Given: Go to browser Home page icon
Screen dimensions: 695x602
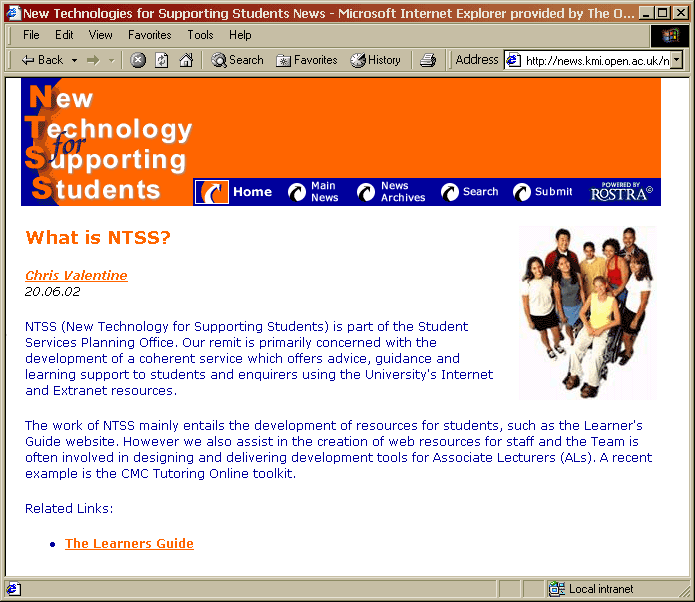Looking at the screenshot, I should pyautogui.click(x=186, y=60).
